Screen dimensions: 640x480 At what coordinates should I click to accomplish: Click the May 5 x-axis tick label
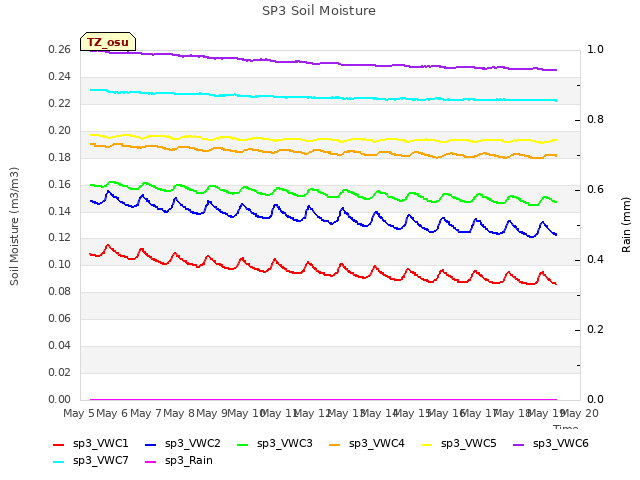point(79,413)
